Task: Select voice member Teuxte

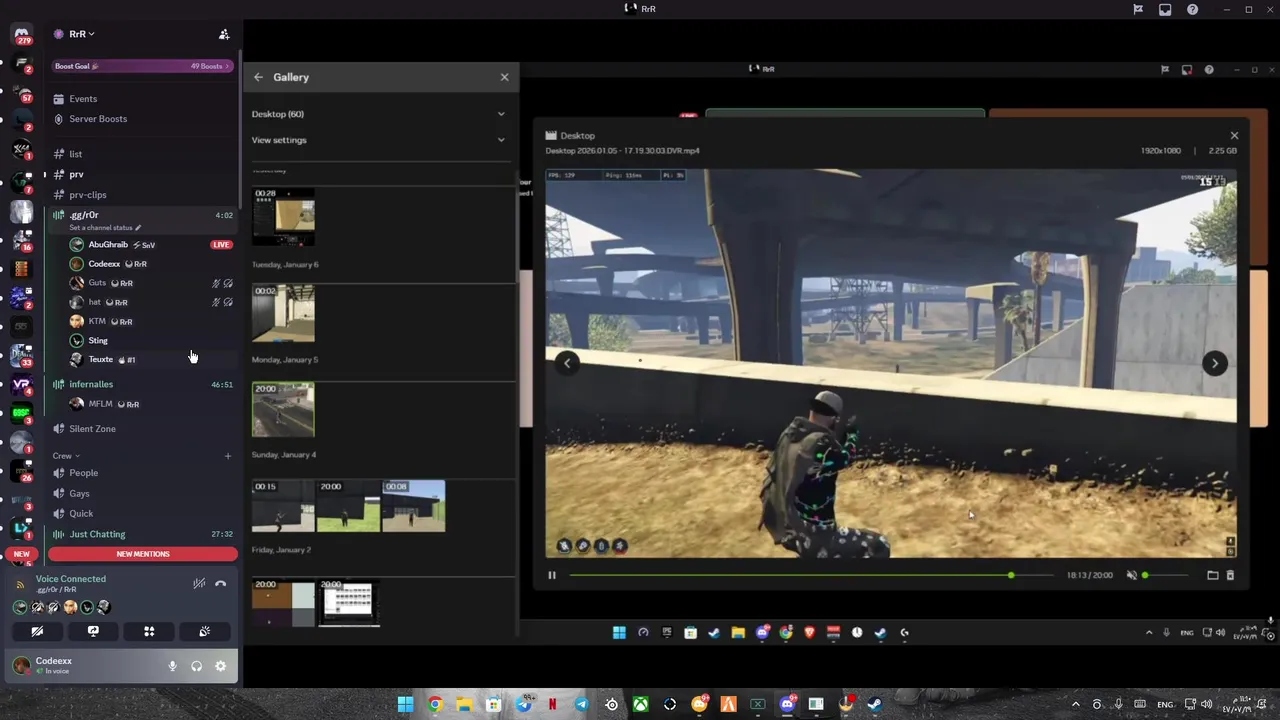Action: (150, 359)
